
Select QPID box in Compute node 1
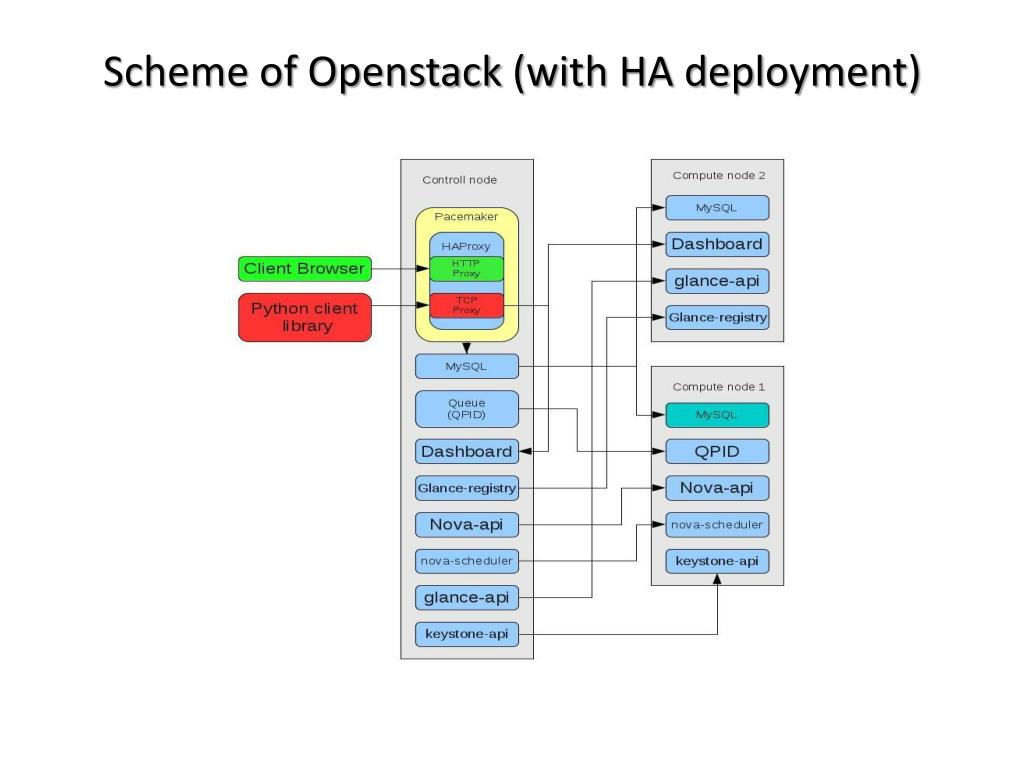point(717,451)
